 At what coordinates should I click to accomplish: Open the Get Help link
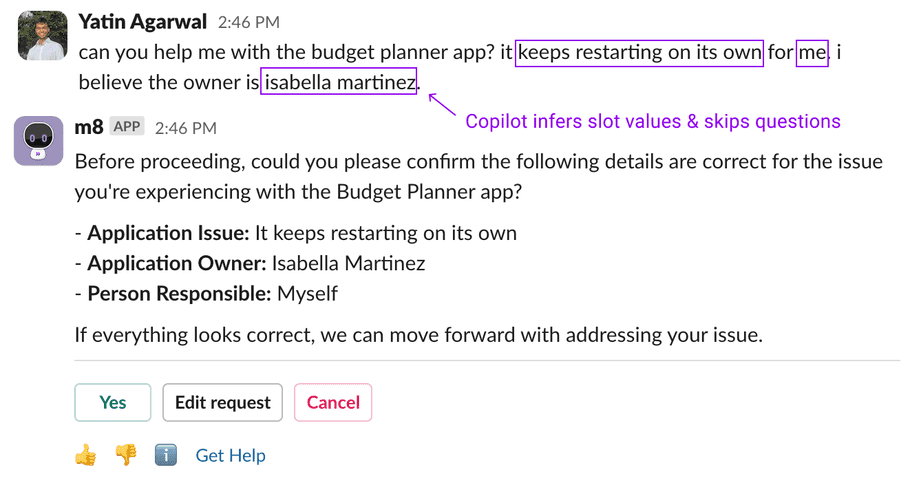pyautogui.click(x=230, y=456)
